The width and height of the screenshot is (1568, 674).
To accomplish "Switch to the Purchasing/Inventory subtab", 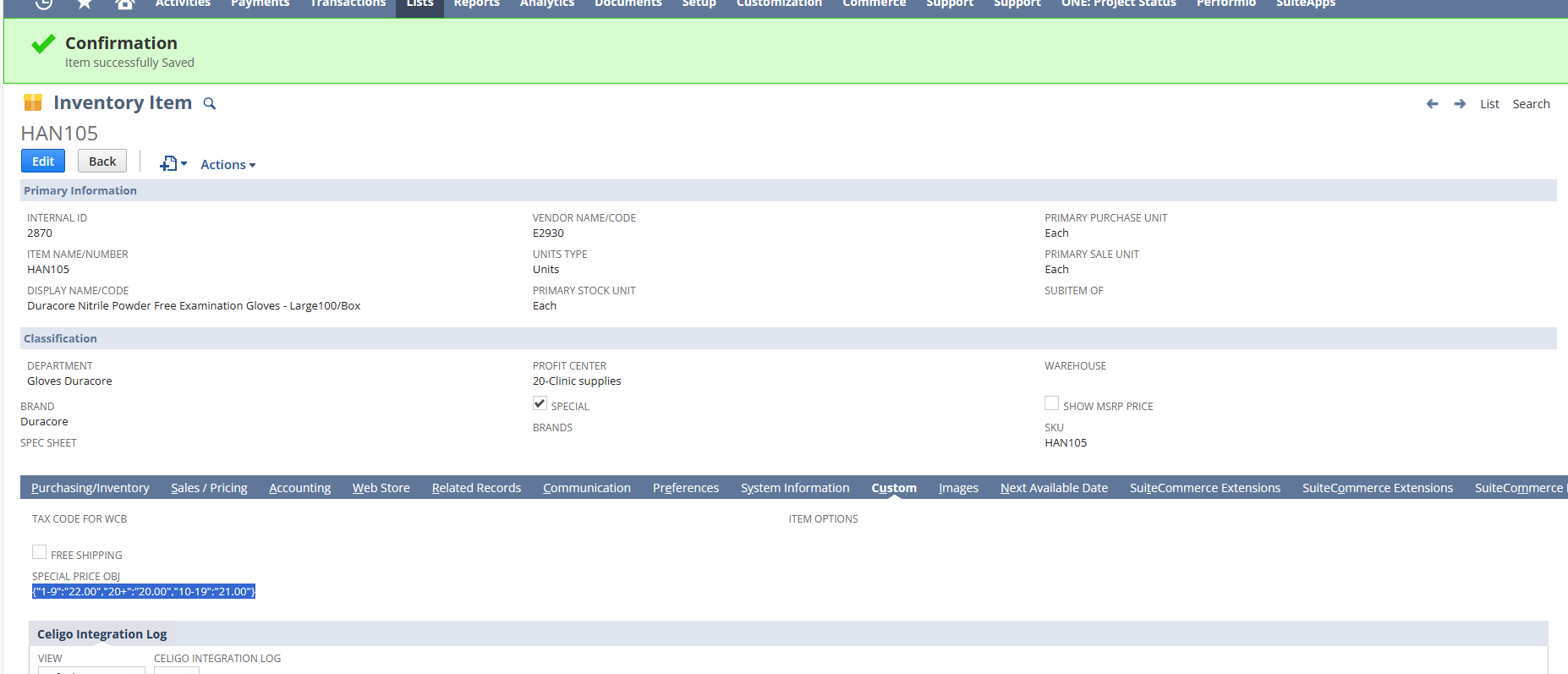I will coord(90,488).
